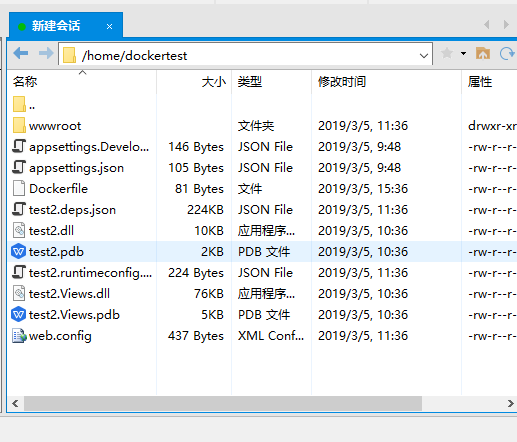Image resolution: width=517 pixels, height=442 pixels.
Task: Select test2.Views.dll file icon
Action: coord(19,293)
